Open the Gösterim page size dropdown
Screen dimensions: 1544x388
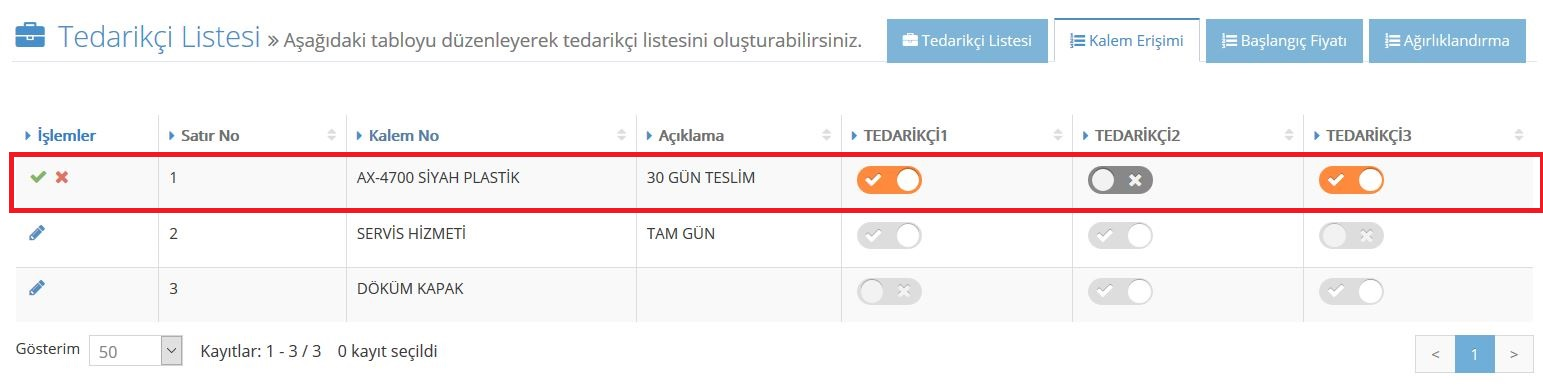pyautogui.click(x=135, y=352)
